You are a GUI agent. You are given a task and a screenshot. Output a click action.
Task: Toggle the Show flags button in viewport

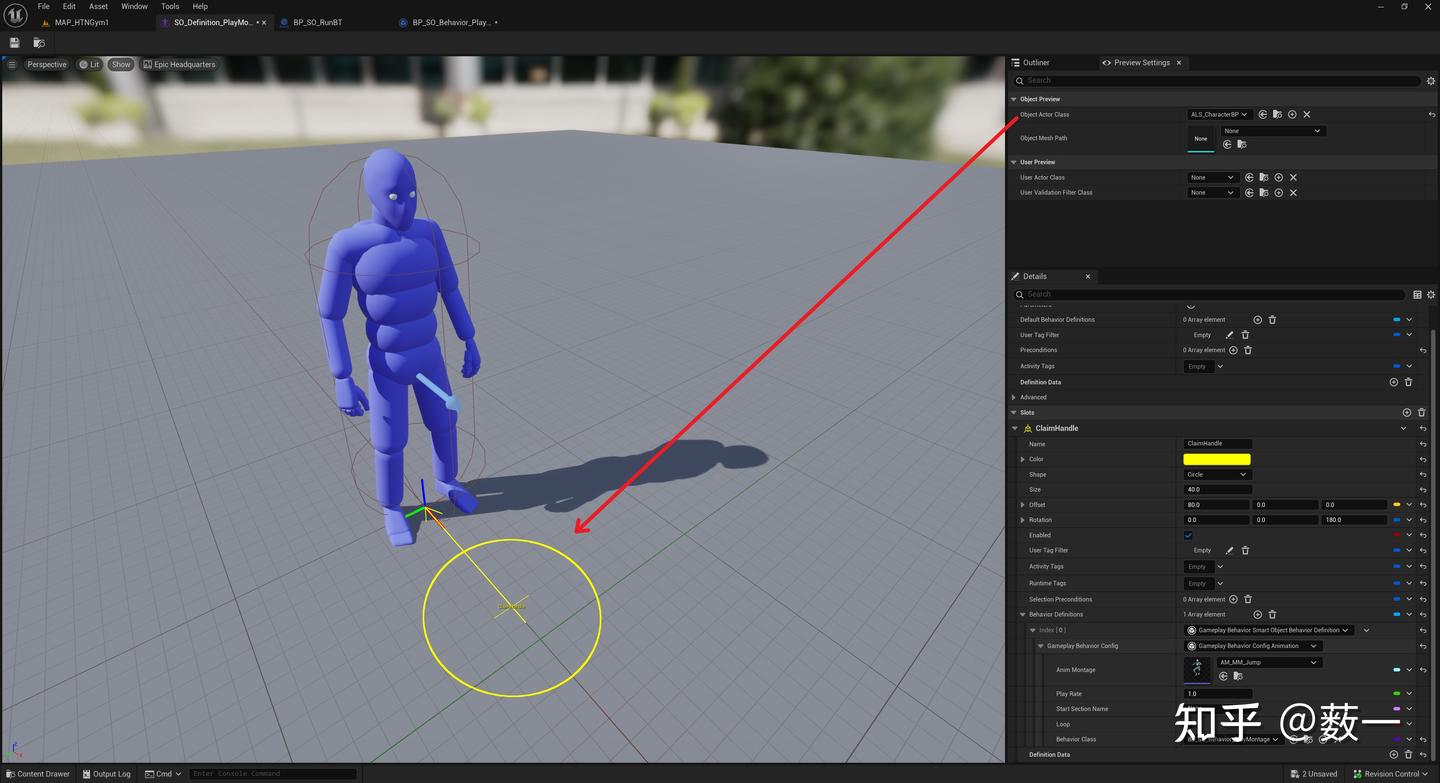tap(120, 64)
